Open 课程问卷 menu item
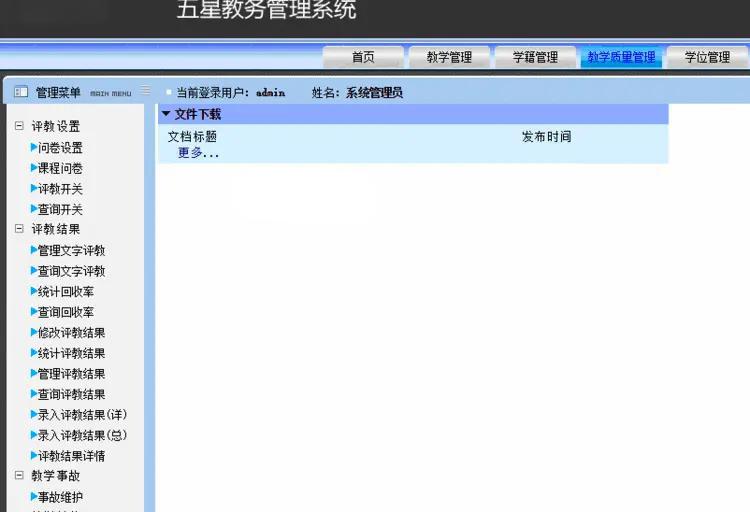 pos(60,168)
